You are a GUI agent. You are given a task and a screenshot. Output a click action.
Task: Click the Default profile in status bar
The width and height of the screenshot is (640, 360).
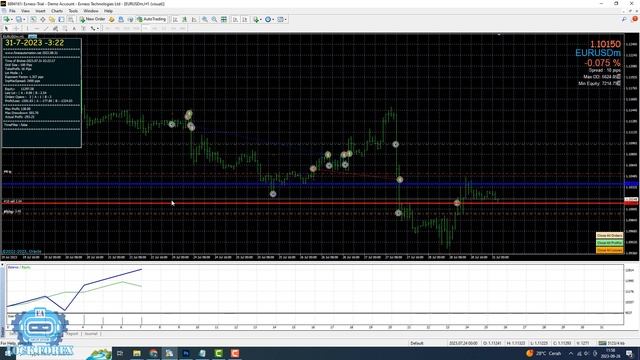click(417, 343)
